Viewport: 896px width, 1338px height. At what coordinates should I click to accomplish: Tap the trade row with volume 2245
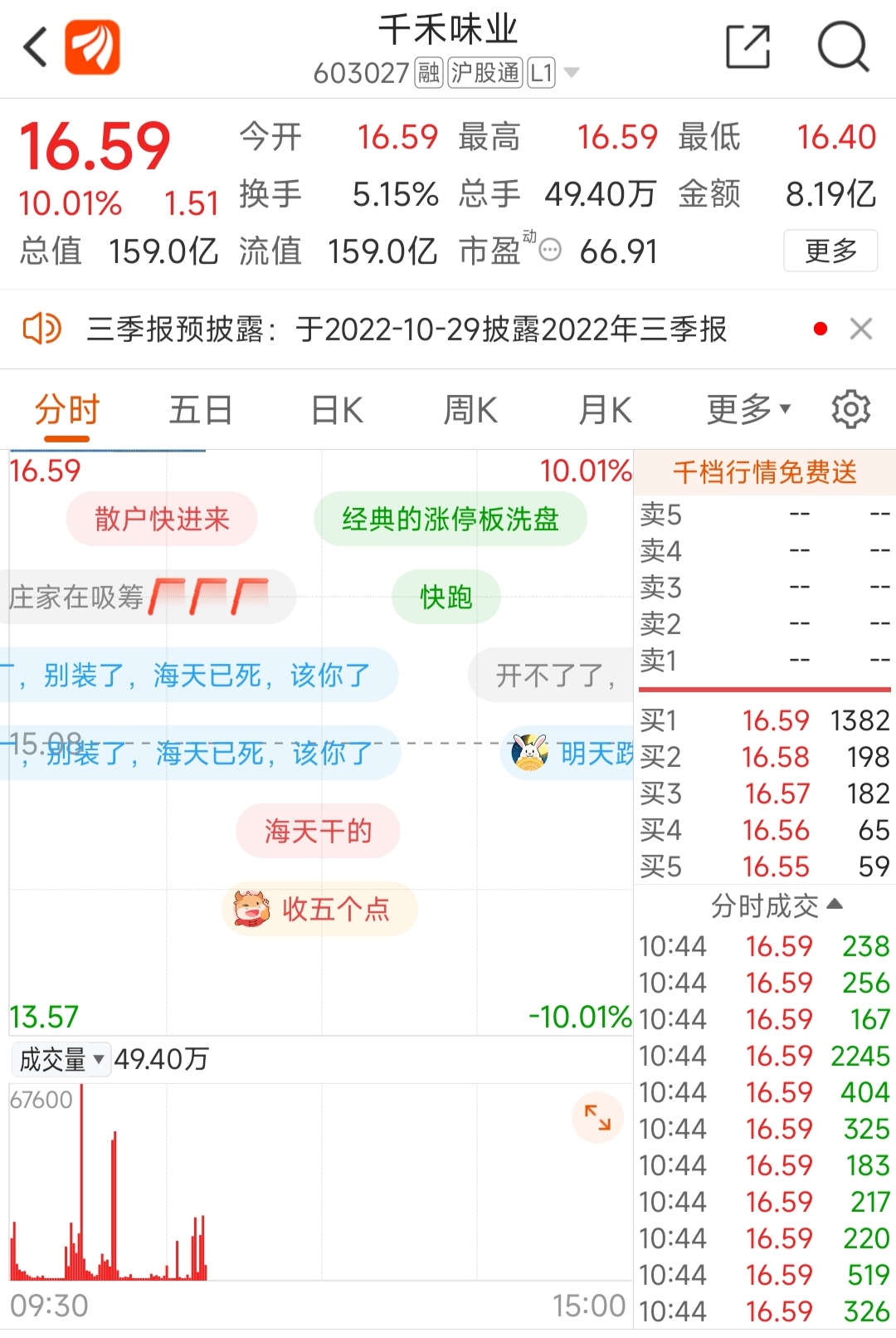tap(764, 1056)
